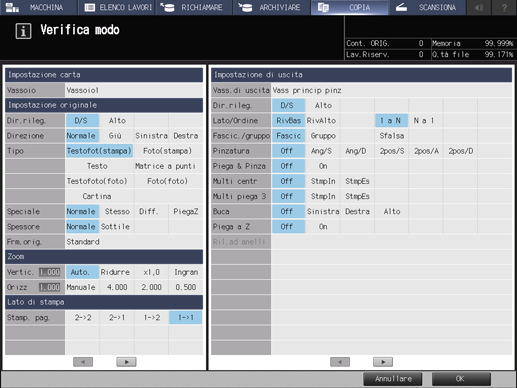Image resolution: width=517 pixels, height=388 pixels.
Task: Choose N a 1 output order
Action: coord(426,121)
